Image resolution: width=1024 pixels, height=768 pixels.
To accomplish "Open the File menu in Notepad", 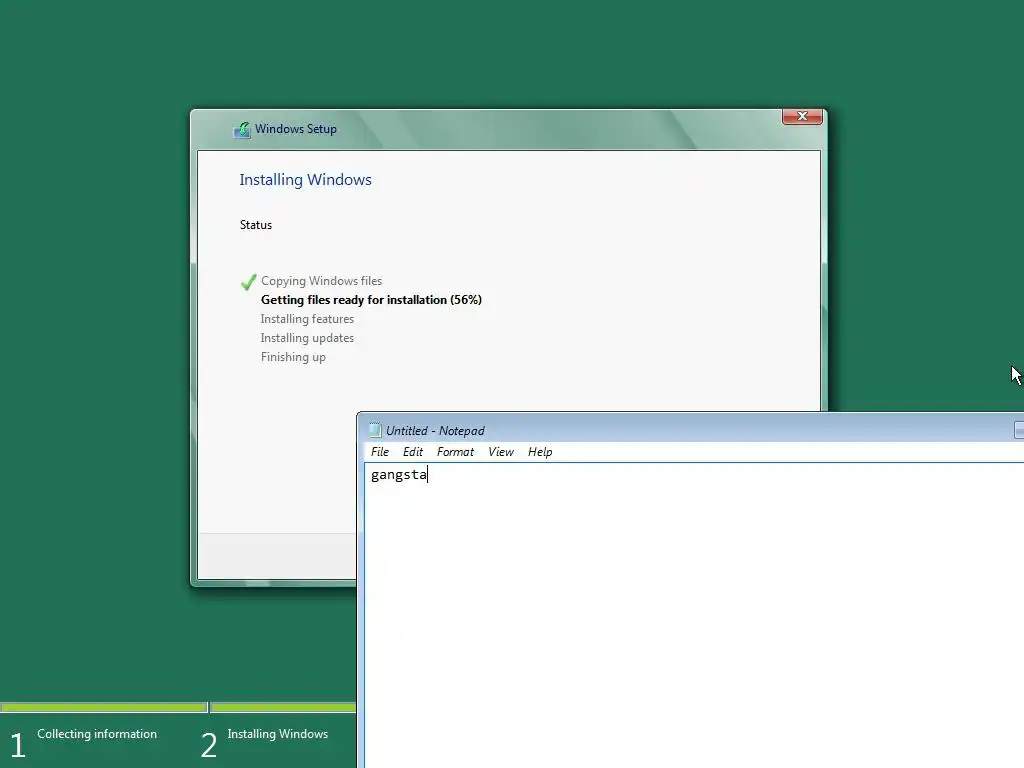I will coord(379,452).
